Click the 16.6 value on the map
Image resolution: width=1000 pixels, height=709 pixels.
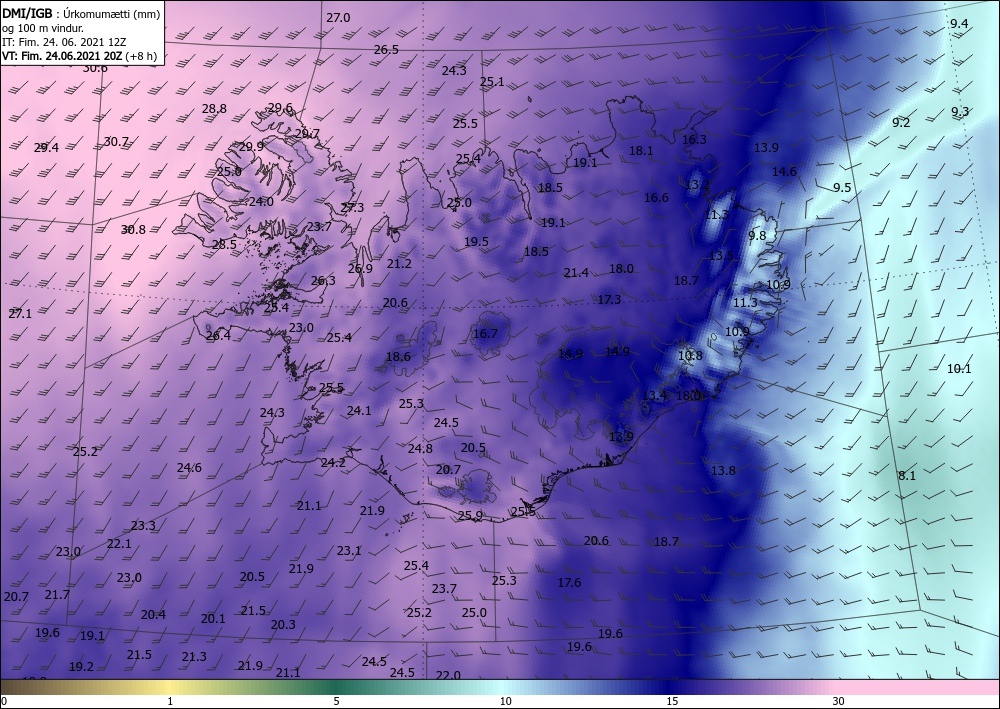tap(656, 198)
